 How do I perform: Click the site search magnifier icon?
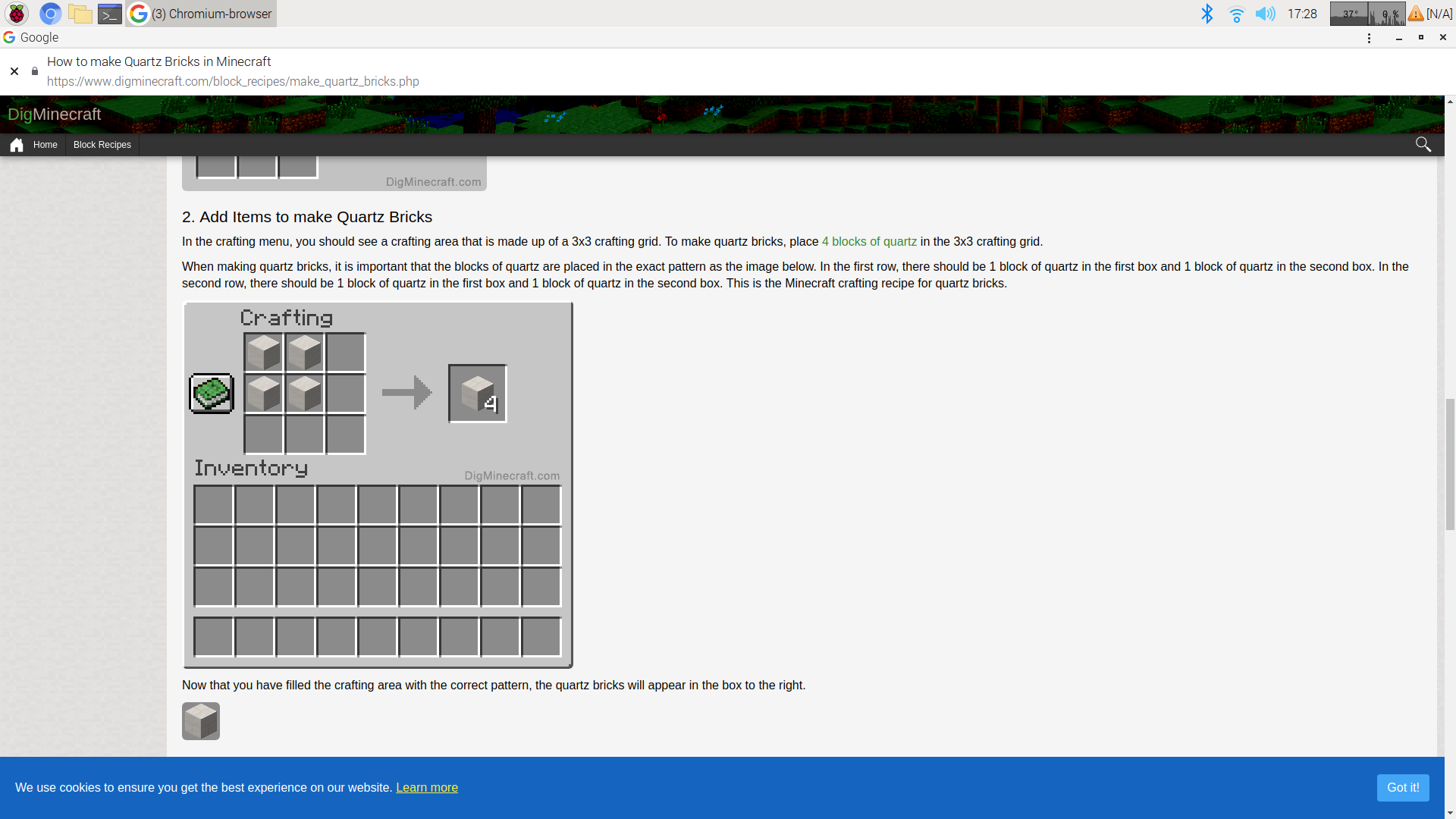1423,145
